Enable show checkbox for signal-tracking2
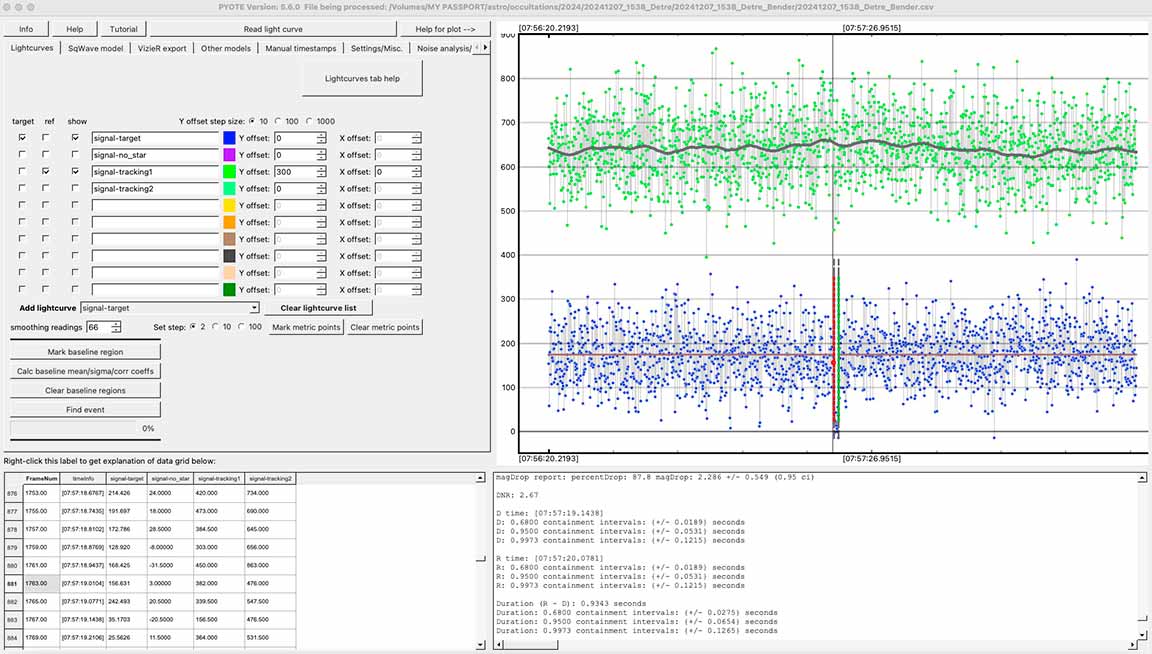Image resolution: width=1152 pixels, height=654 pixels. pyautogui.click(x=75, y=188)
